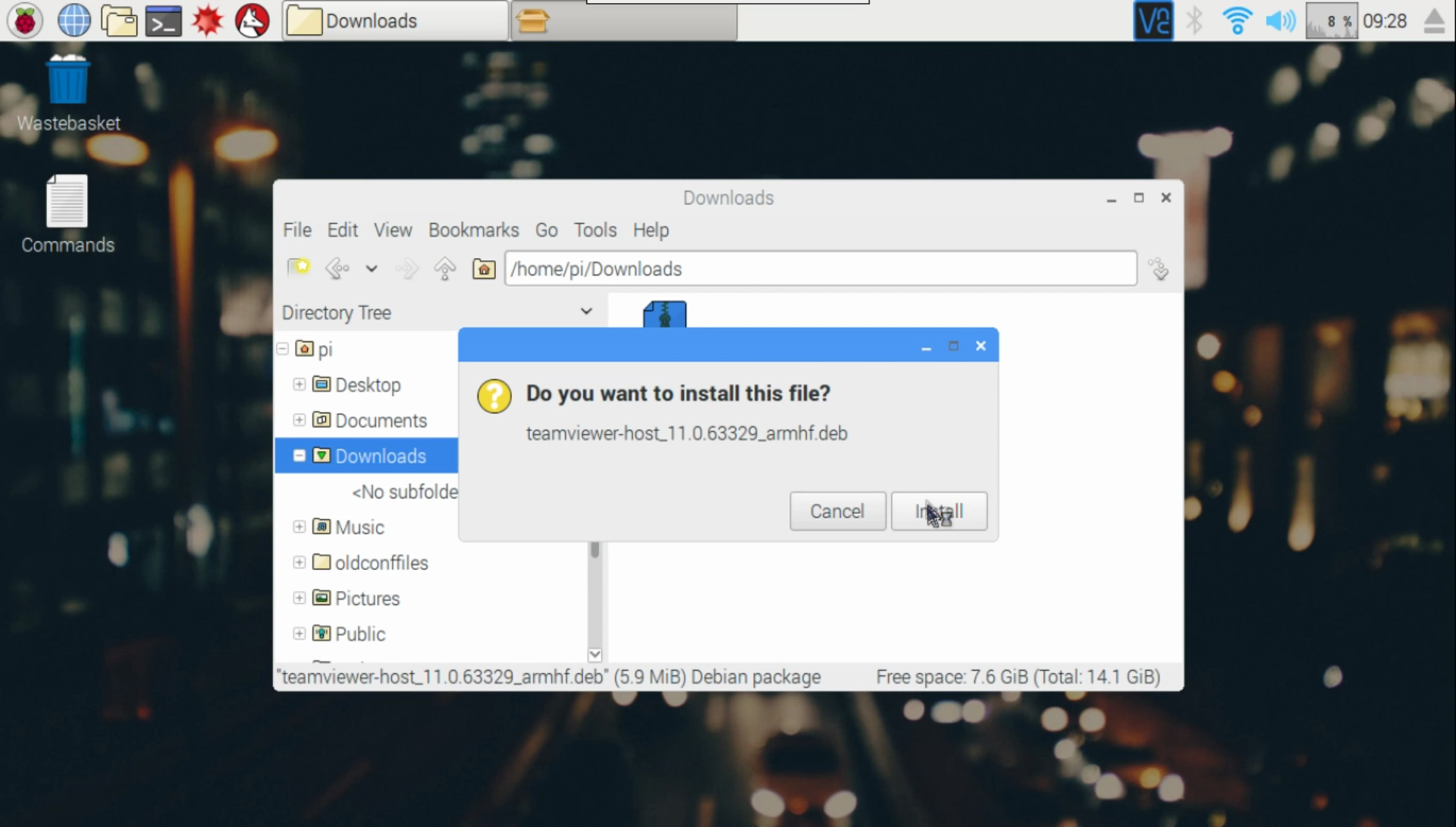Open the Tools menu

pos(595,230)
